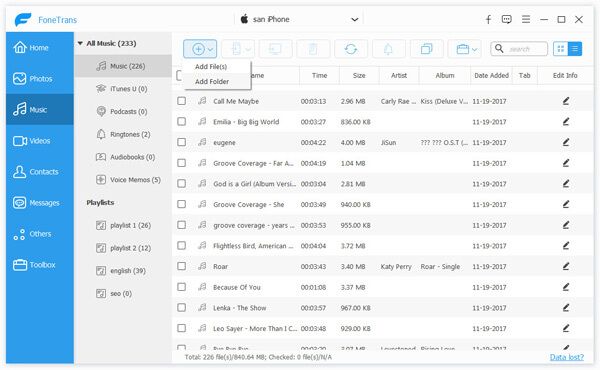Check the Emilia - Big Big World checkbox
The image size is (600, 370).
[x=181, y=122]
